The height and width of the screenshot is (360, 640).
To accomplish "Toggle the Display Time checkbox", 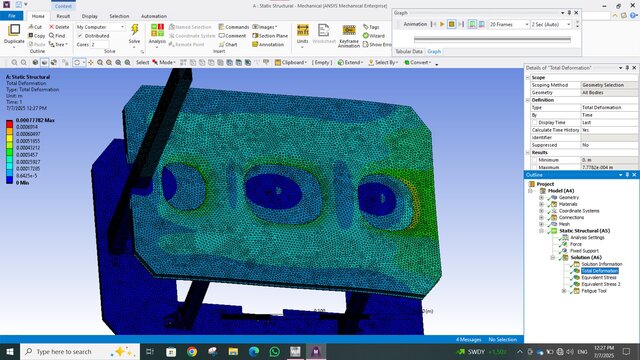I will (534, 122).
